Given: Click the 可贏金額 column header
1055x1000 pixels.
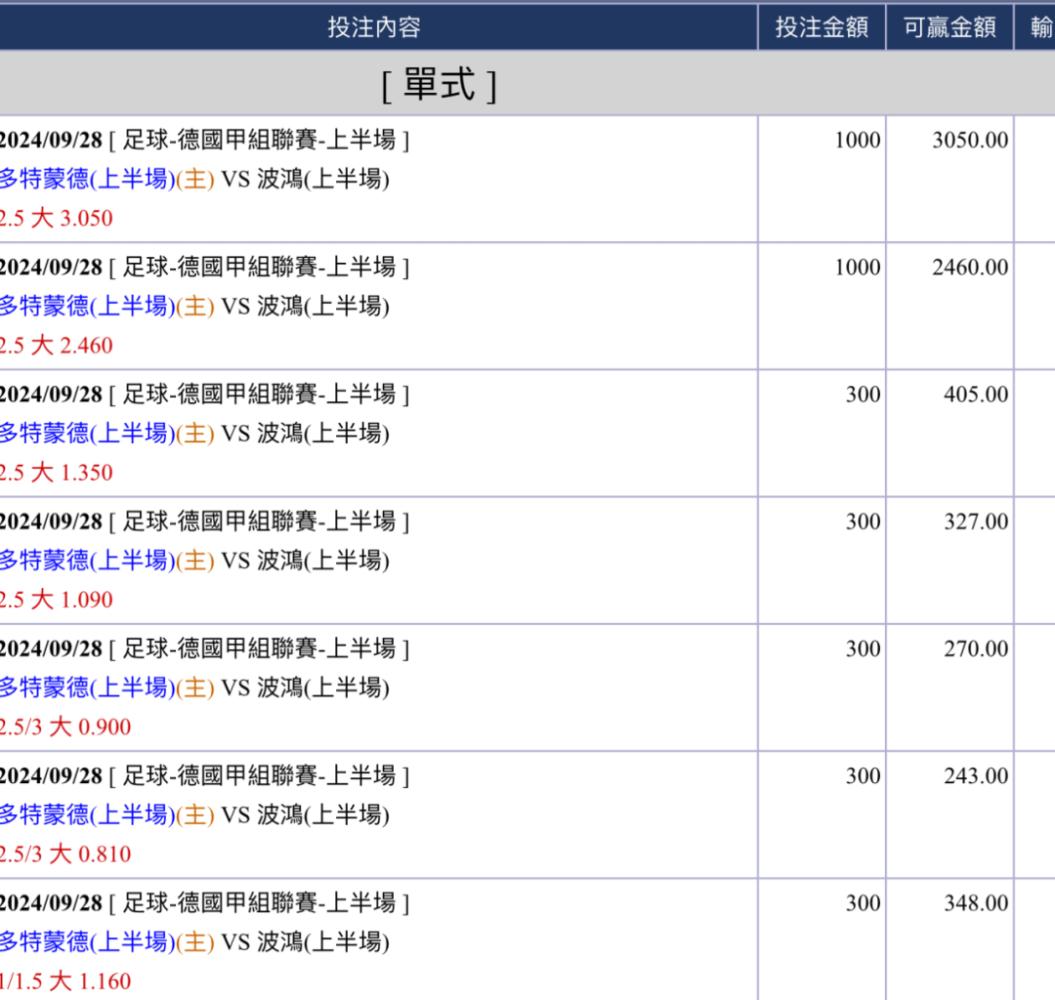Looking at the screenshot, I should pos(949,27).
